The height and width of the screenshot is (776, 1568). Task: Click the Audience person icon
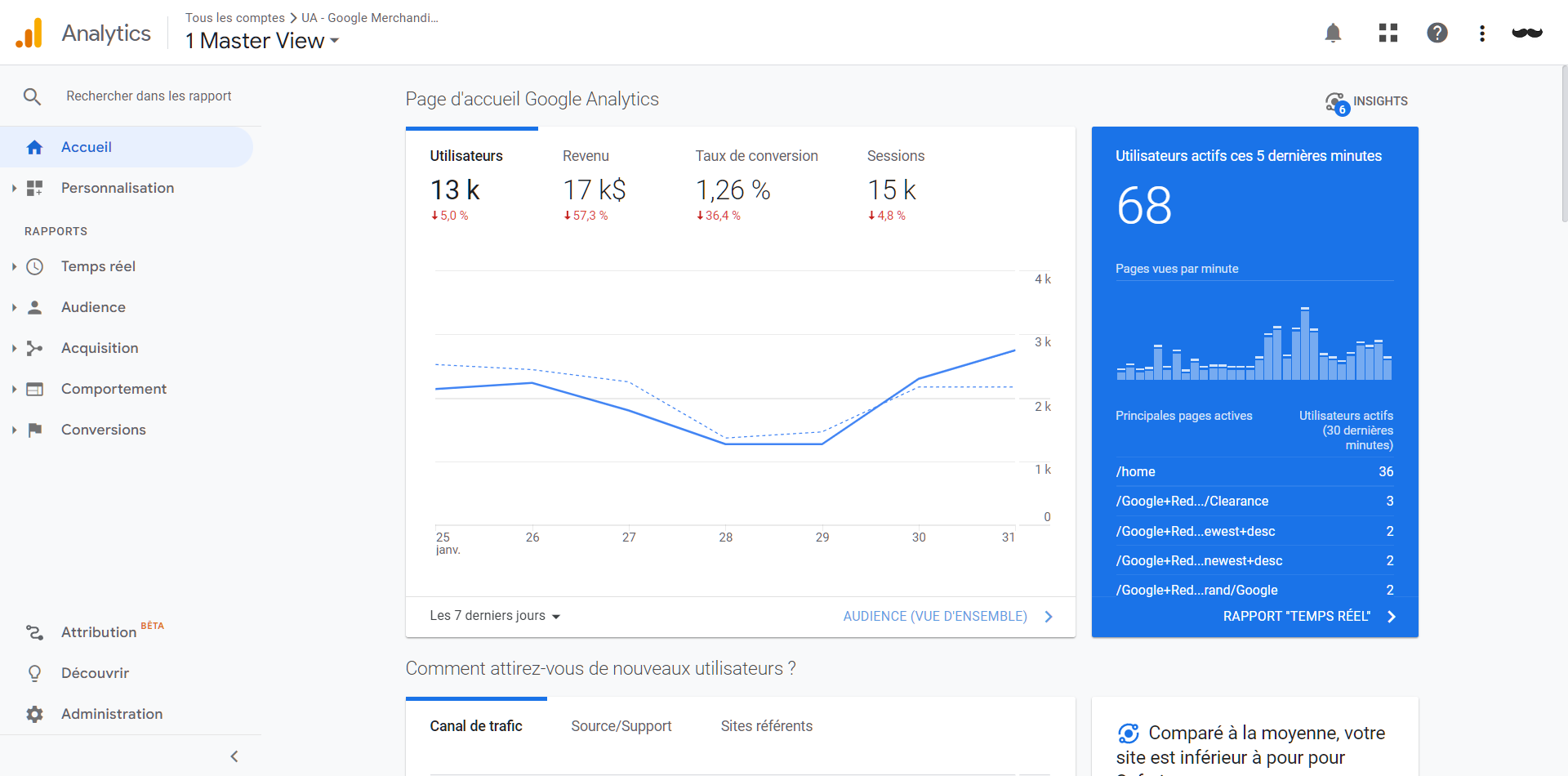tap(34, 307)
